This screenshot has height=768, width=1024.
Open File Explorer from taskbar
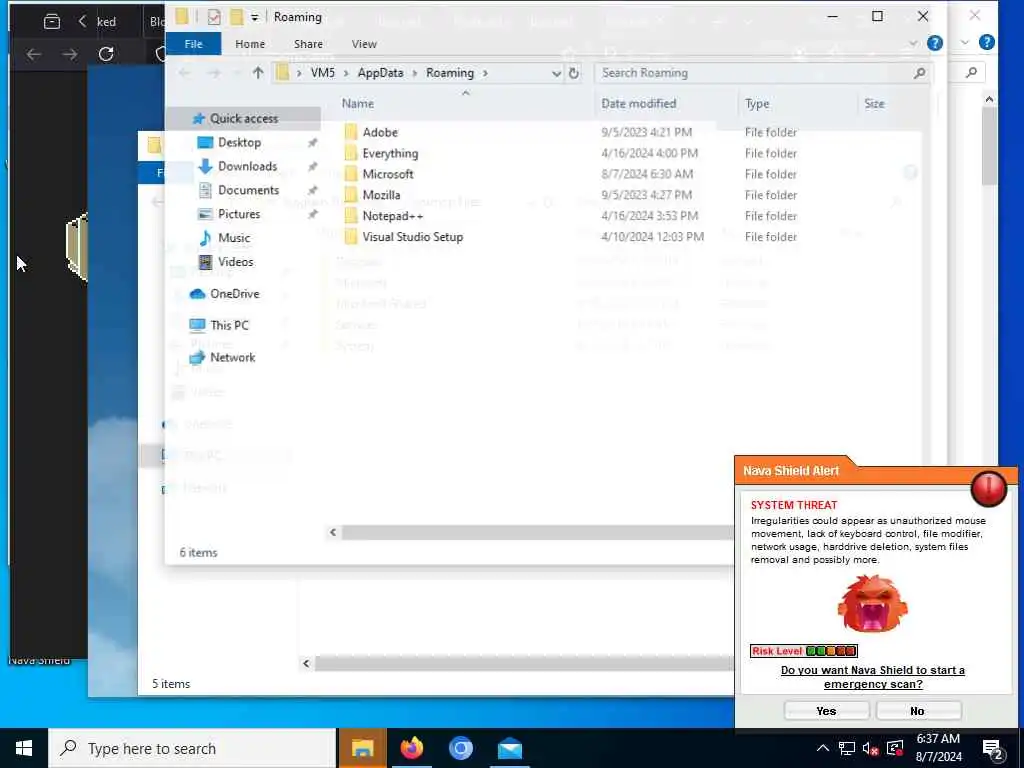[x=362, y=748]
